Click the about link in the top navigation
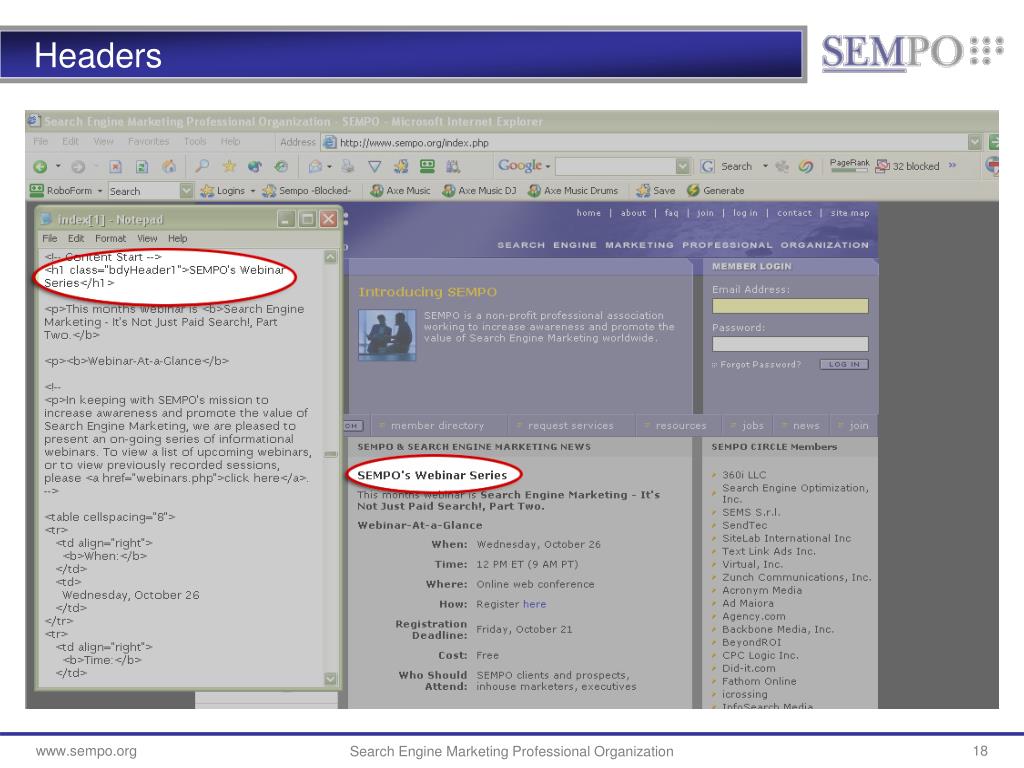 tap(633, 213)
